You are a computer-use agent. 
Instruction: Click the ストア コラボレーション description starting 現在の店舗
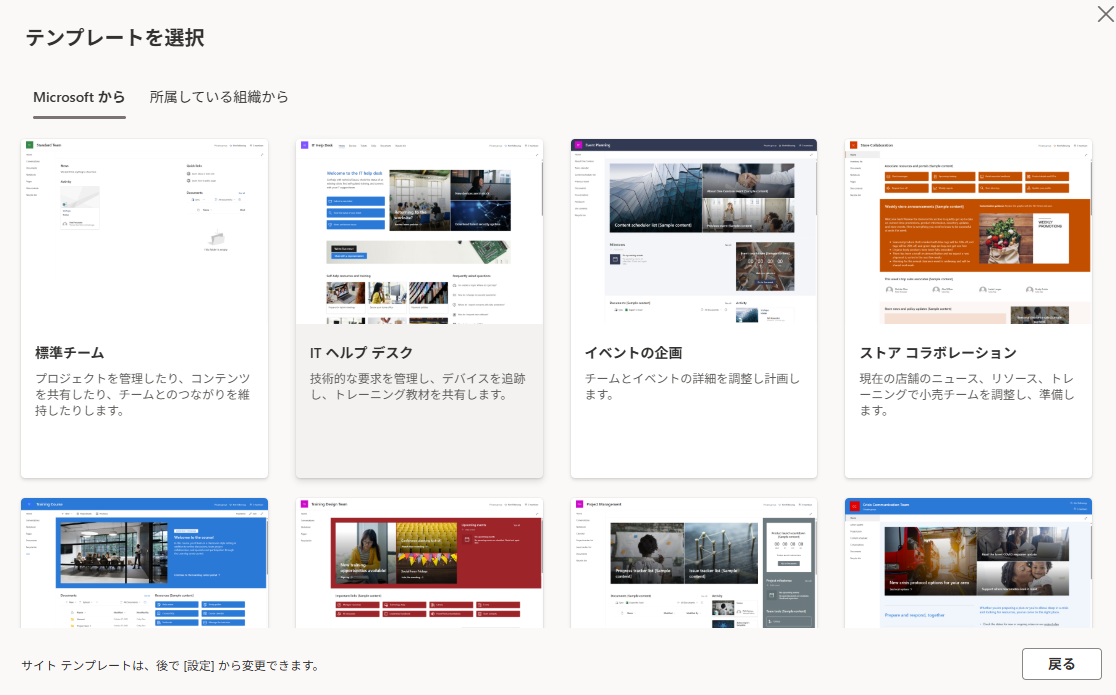tap(967, 394)
